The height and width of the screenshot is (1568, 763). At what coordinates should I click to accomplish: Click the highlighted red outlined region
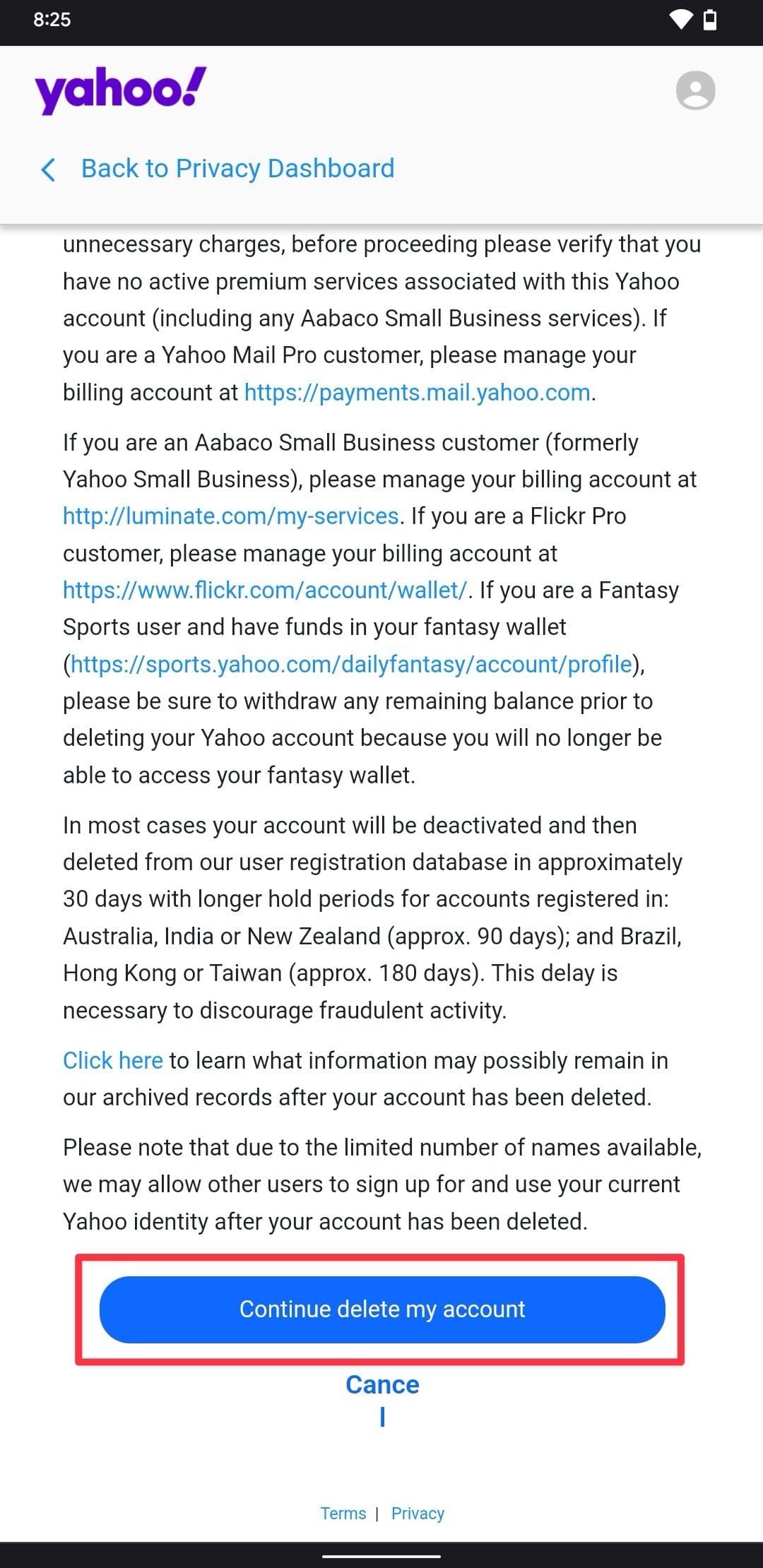tap(381, 1309)
